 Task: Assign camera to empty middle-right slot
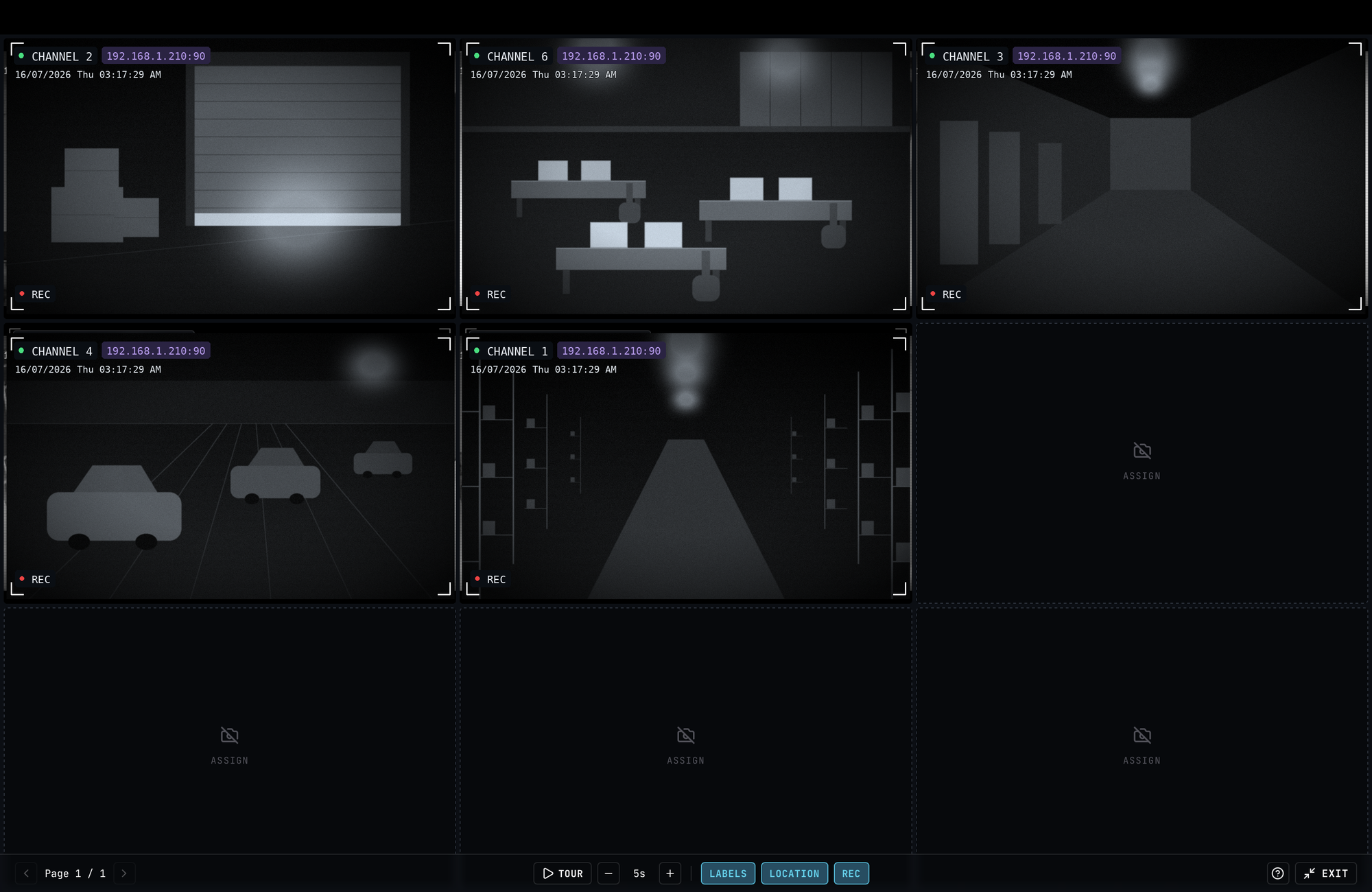[x=1142, y=462]
